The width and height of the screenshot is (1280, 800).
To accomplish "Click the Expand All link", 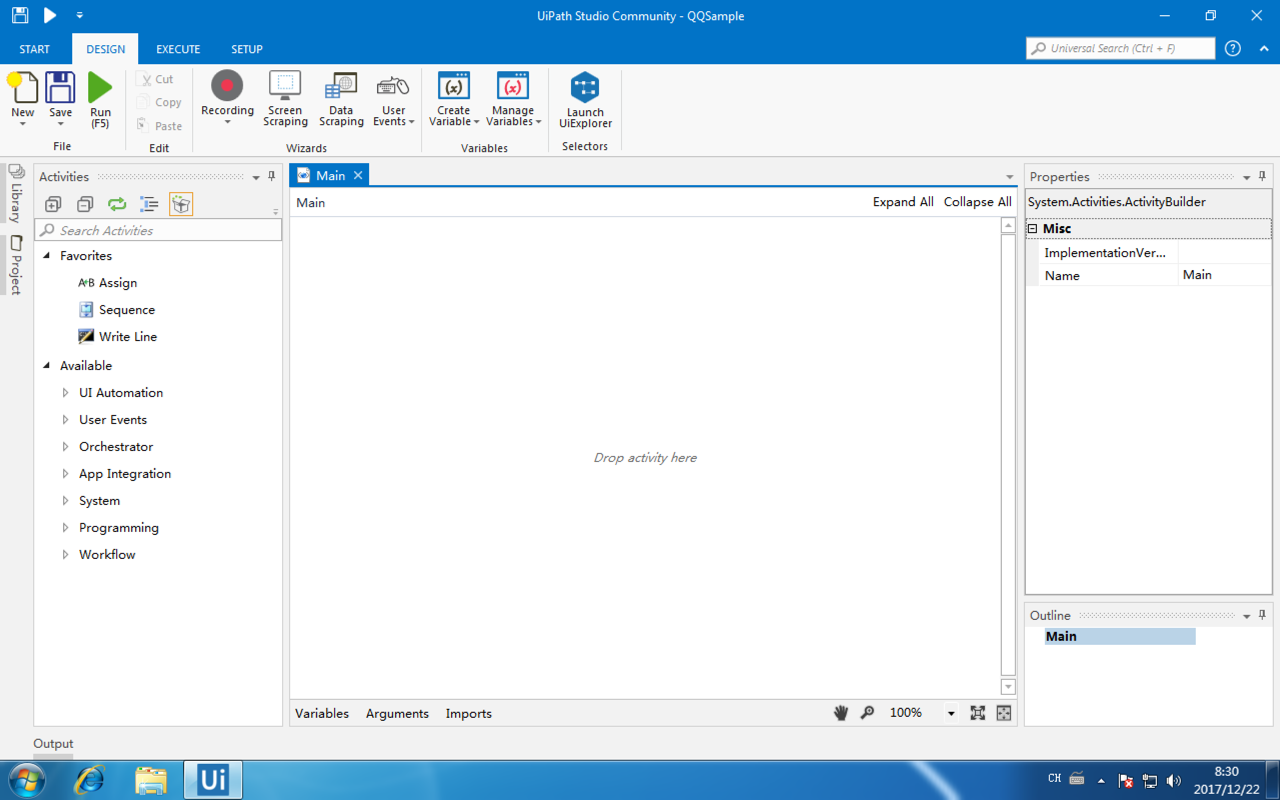I will pos(902,202).
